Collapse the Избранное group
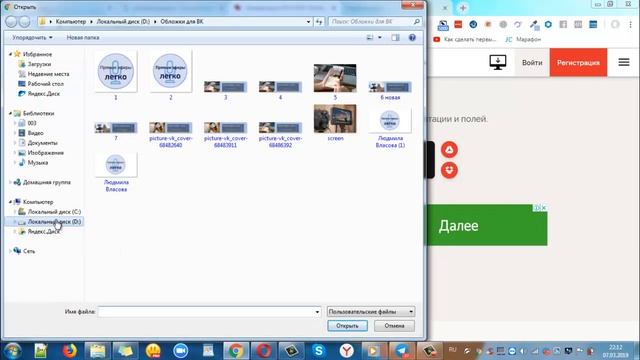This screenshot has width=640, height=360. pos(10,54)
